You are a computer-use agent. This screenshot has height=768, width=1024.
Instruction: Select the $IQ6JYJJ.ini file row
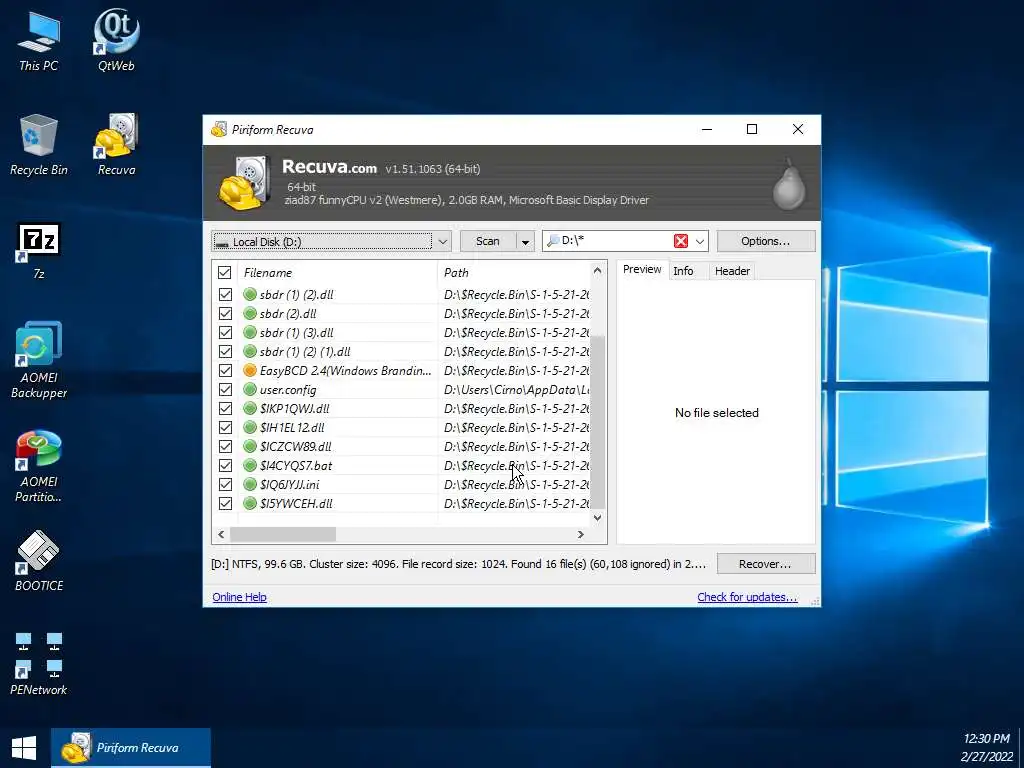(x=401, y=484)
